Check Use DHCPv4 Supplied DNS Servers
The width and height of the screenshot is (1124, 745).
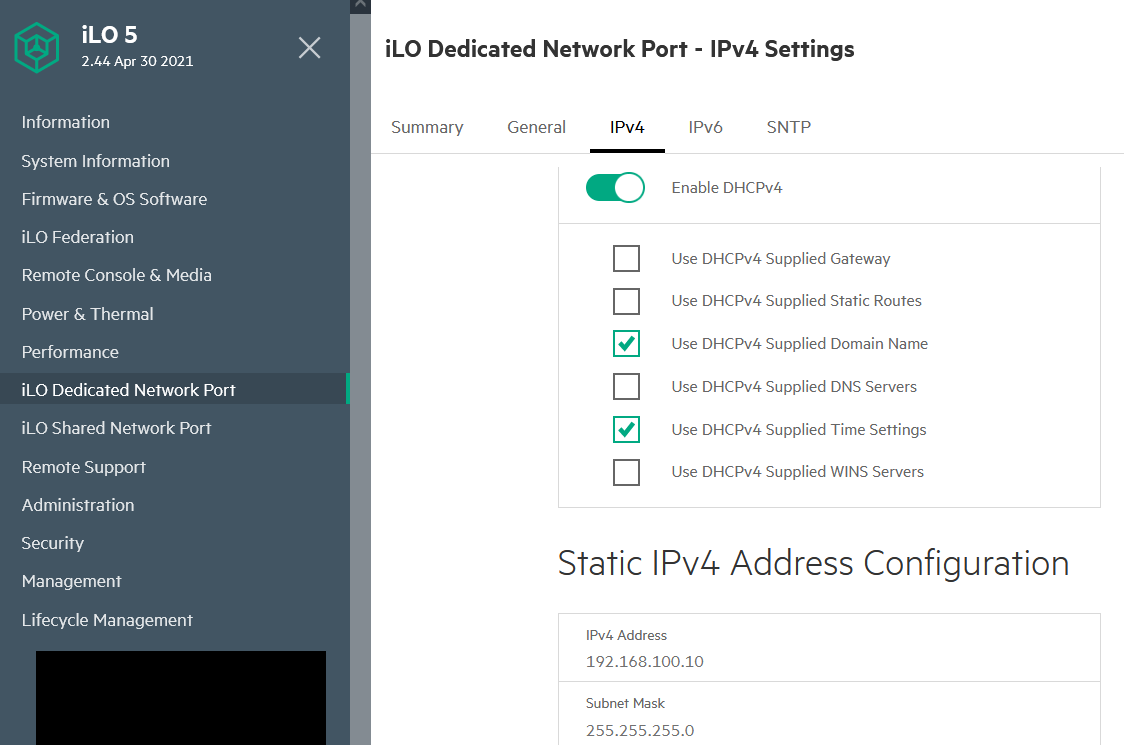coord(627,386)
